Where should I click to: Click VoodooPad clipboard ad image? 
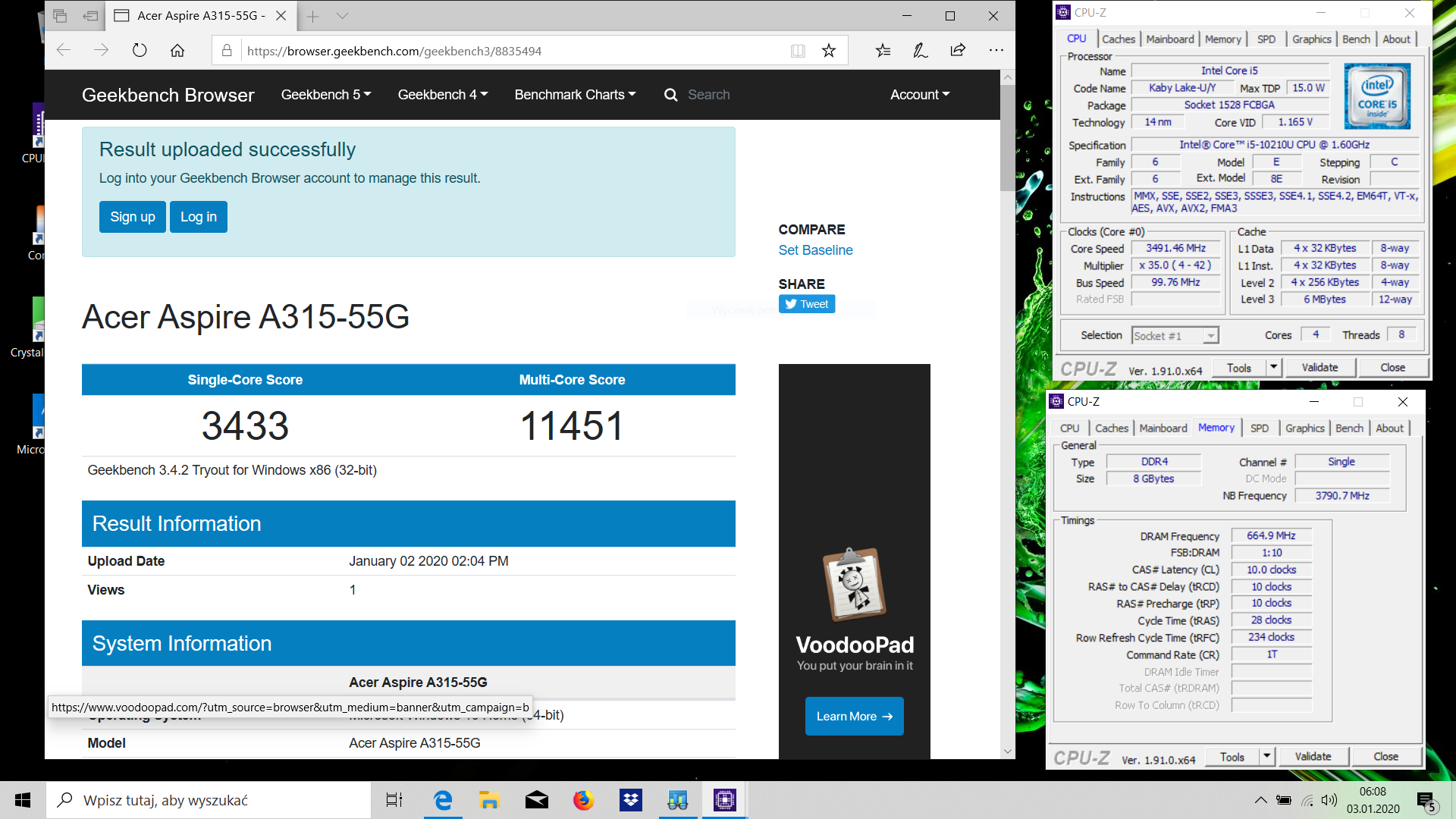[855, 585]
